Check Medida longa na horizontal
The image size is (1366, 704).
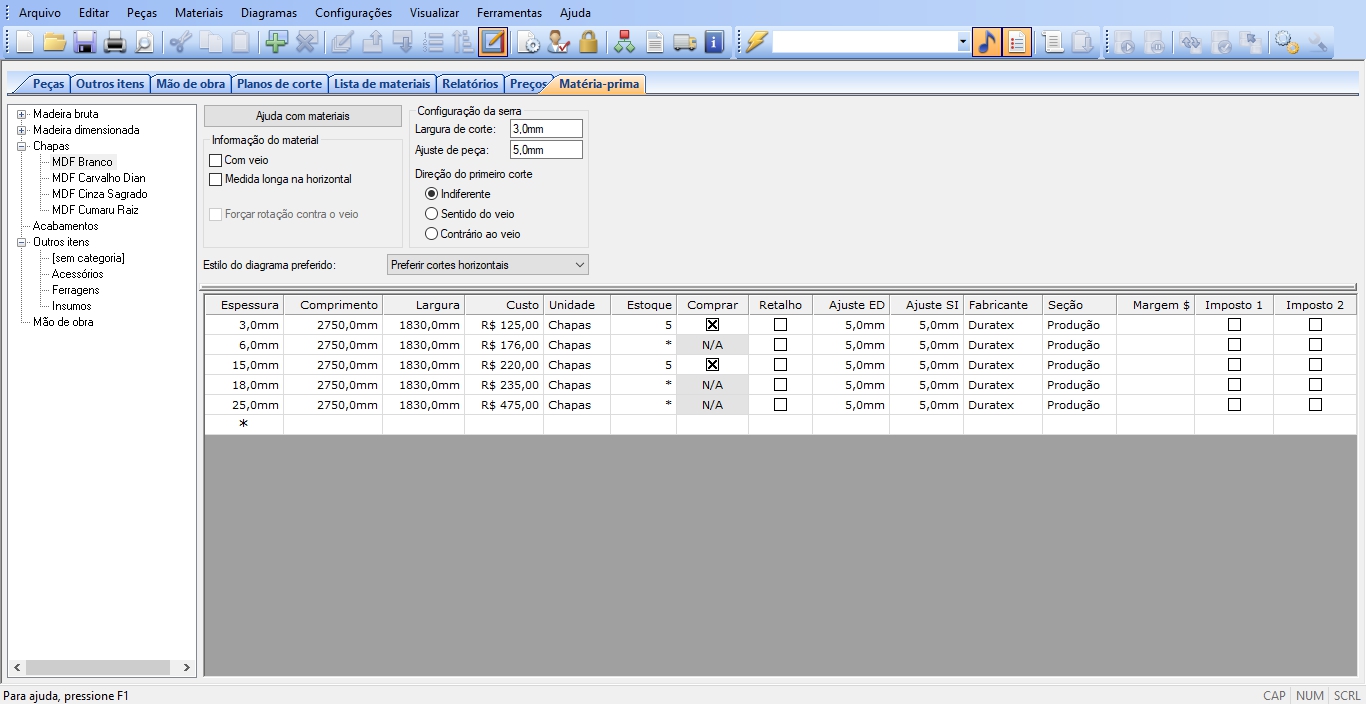pos(215,180)
